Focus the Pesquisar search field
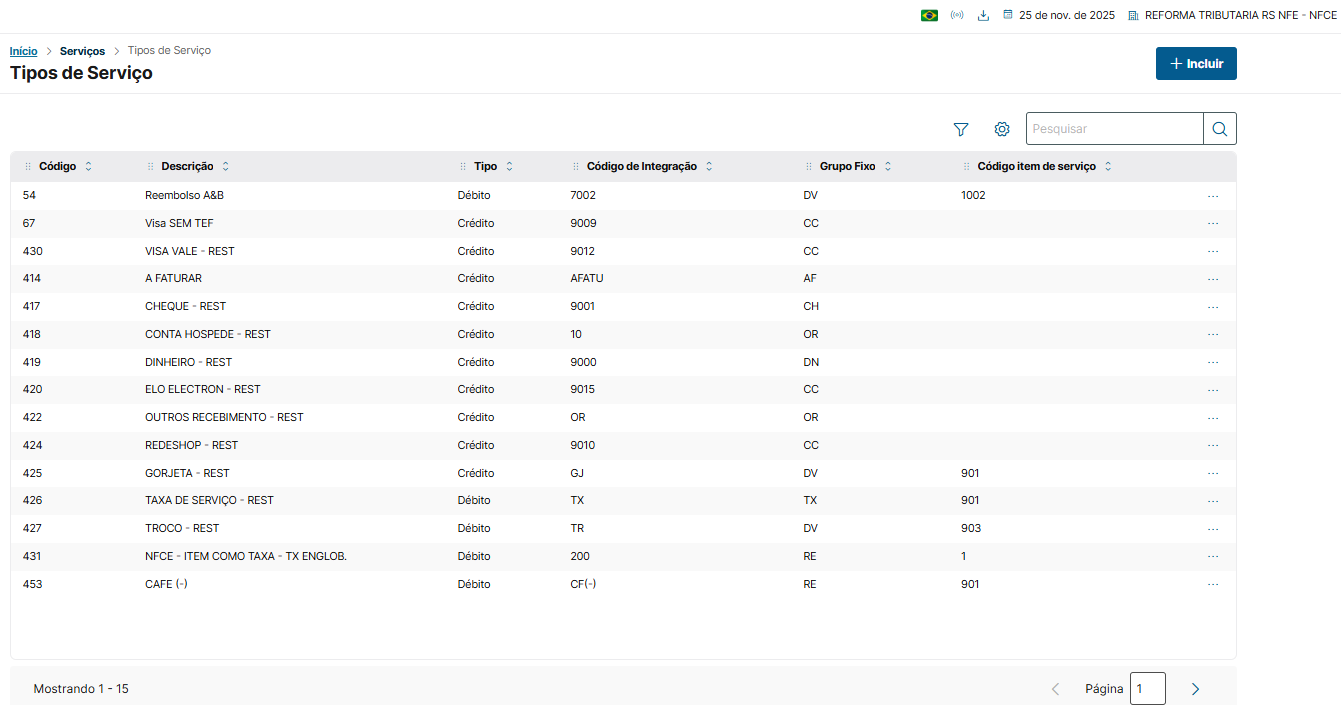The height and width of the screenshot is (705, 1341). (1114, 129)
